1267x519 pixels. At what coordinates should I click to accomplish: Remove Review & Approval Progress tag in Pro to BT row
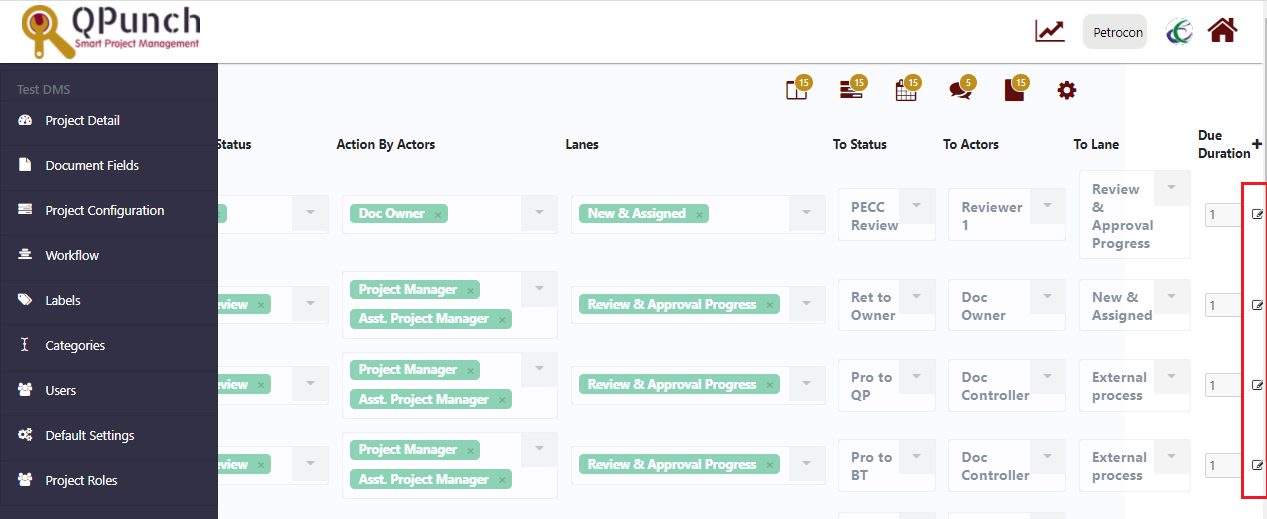coord(769,465)
